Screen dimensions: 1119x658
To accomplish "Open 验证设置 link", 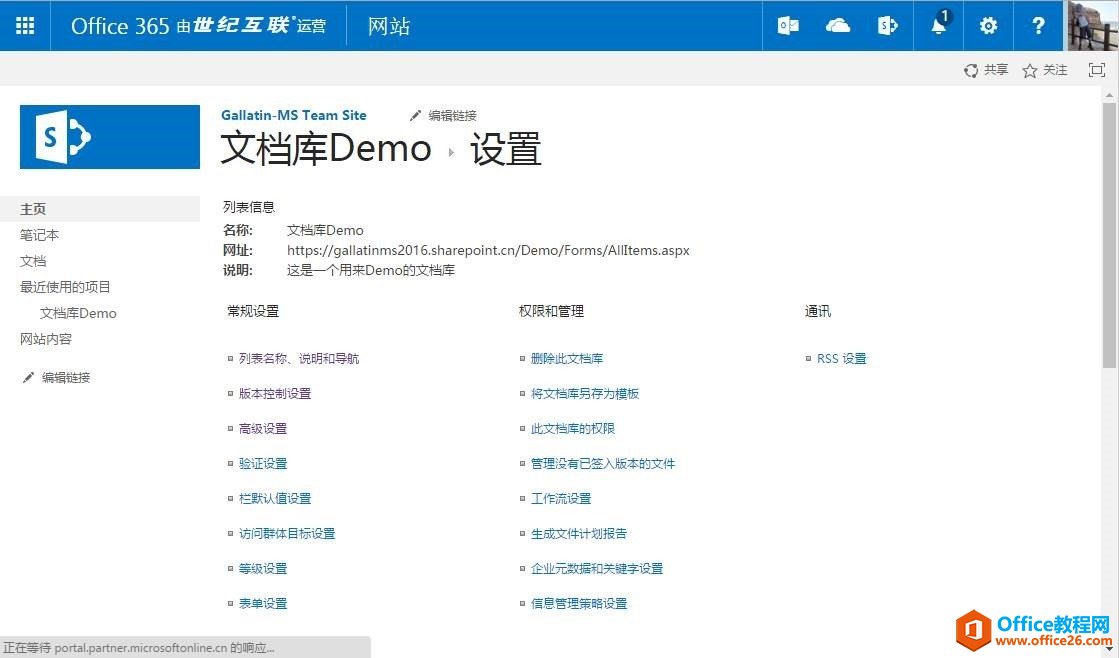I will (x=263, y=463).
